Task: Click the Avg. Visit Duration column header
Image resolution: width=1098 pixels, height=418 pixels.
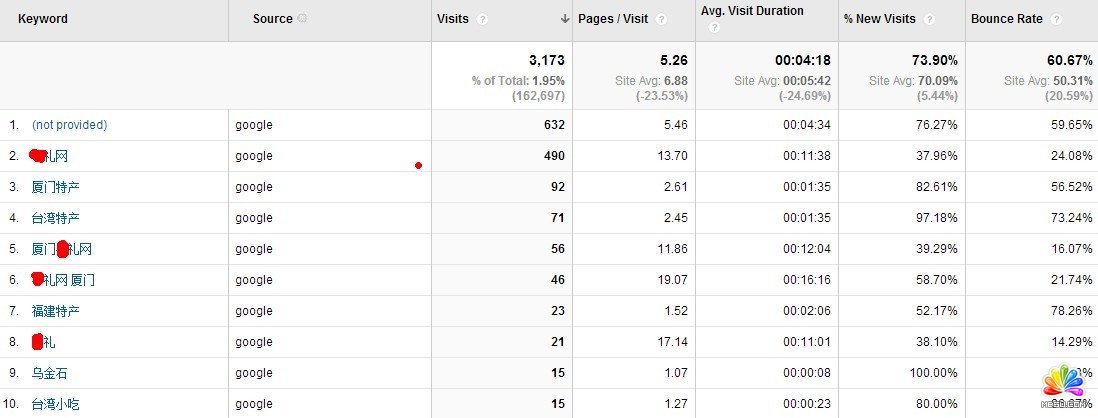Action: [752, 12]
